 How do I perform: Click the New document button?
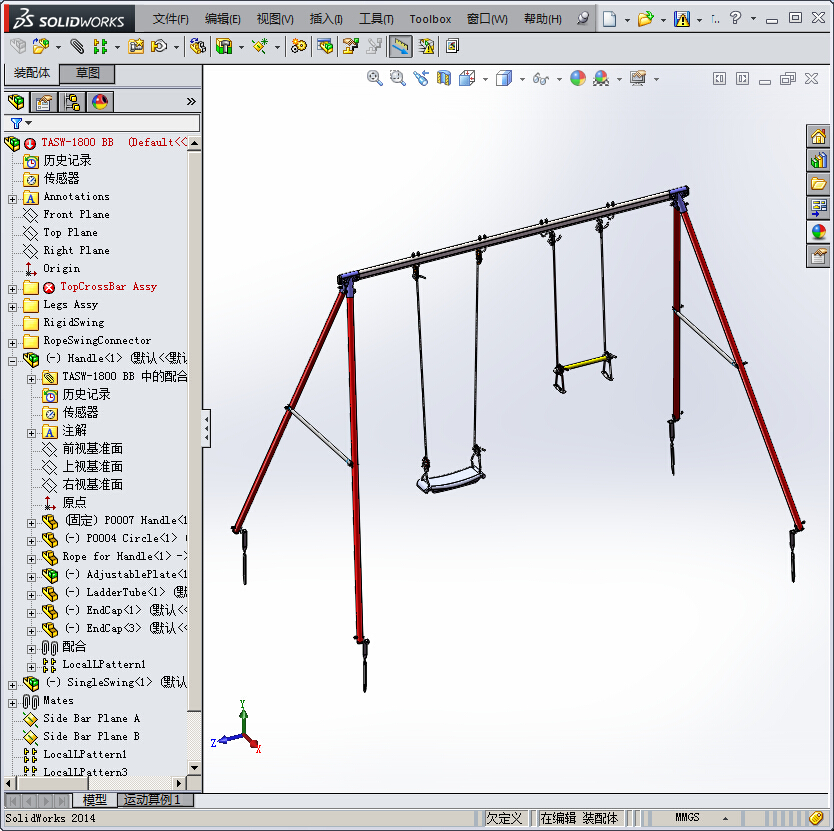610,19
